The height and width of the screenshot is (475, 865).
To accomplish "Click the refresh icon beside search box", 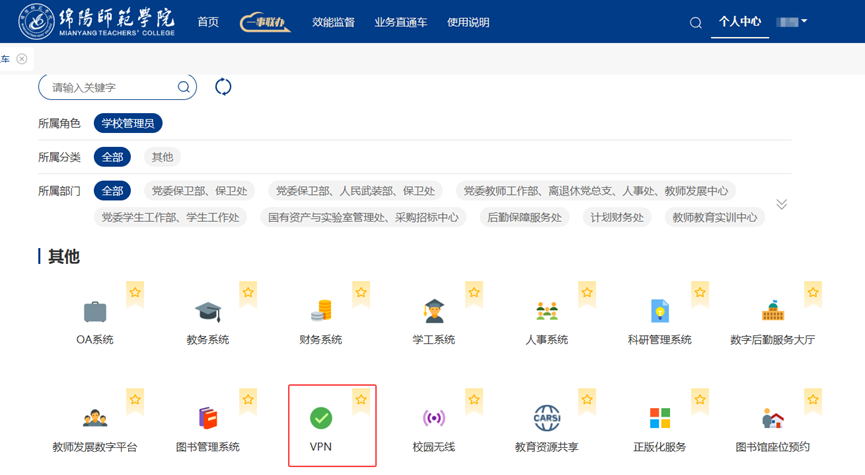I will click(223, 87).
